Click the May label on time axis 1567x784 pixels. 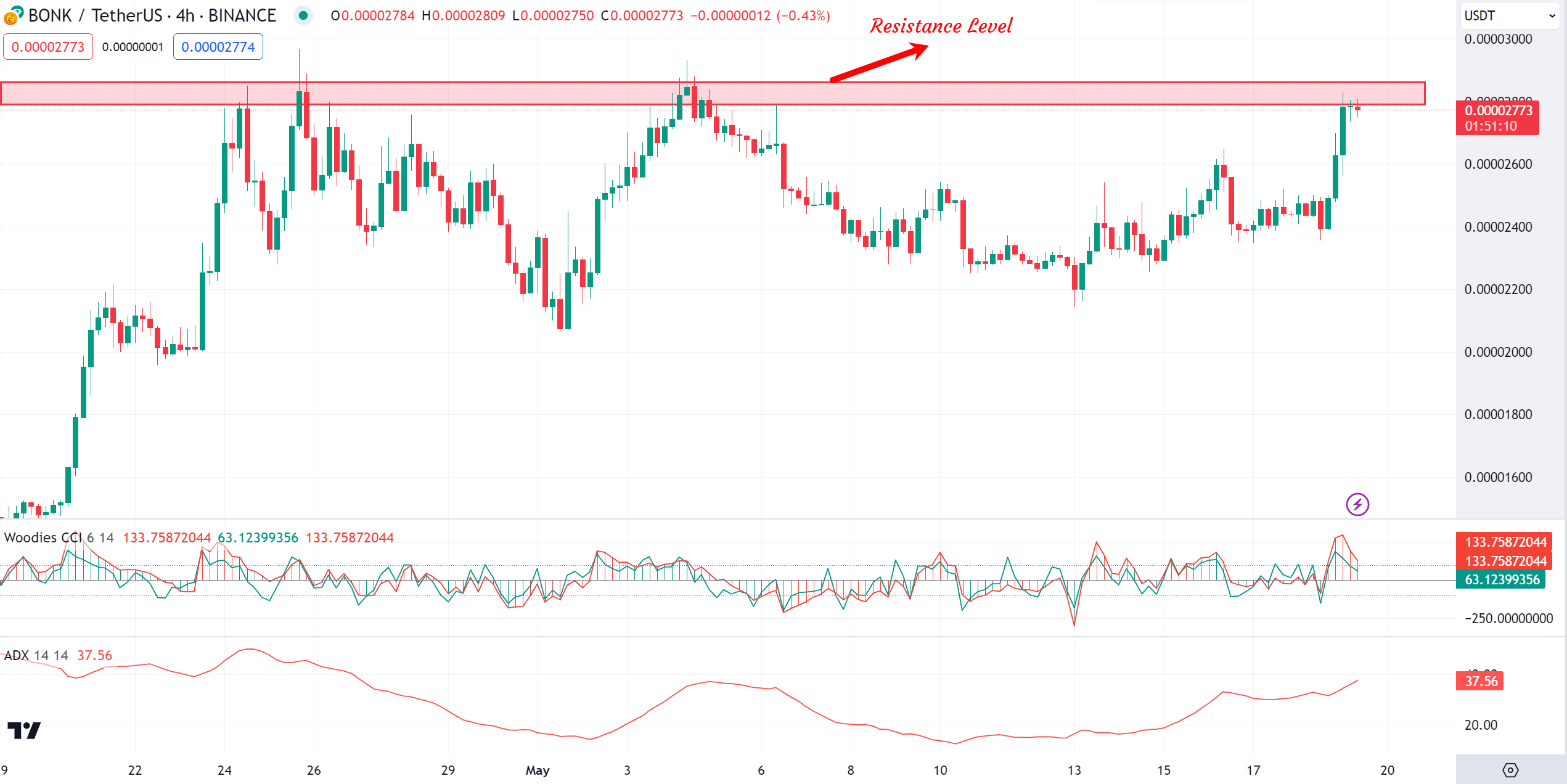538,770
